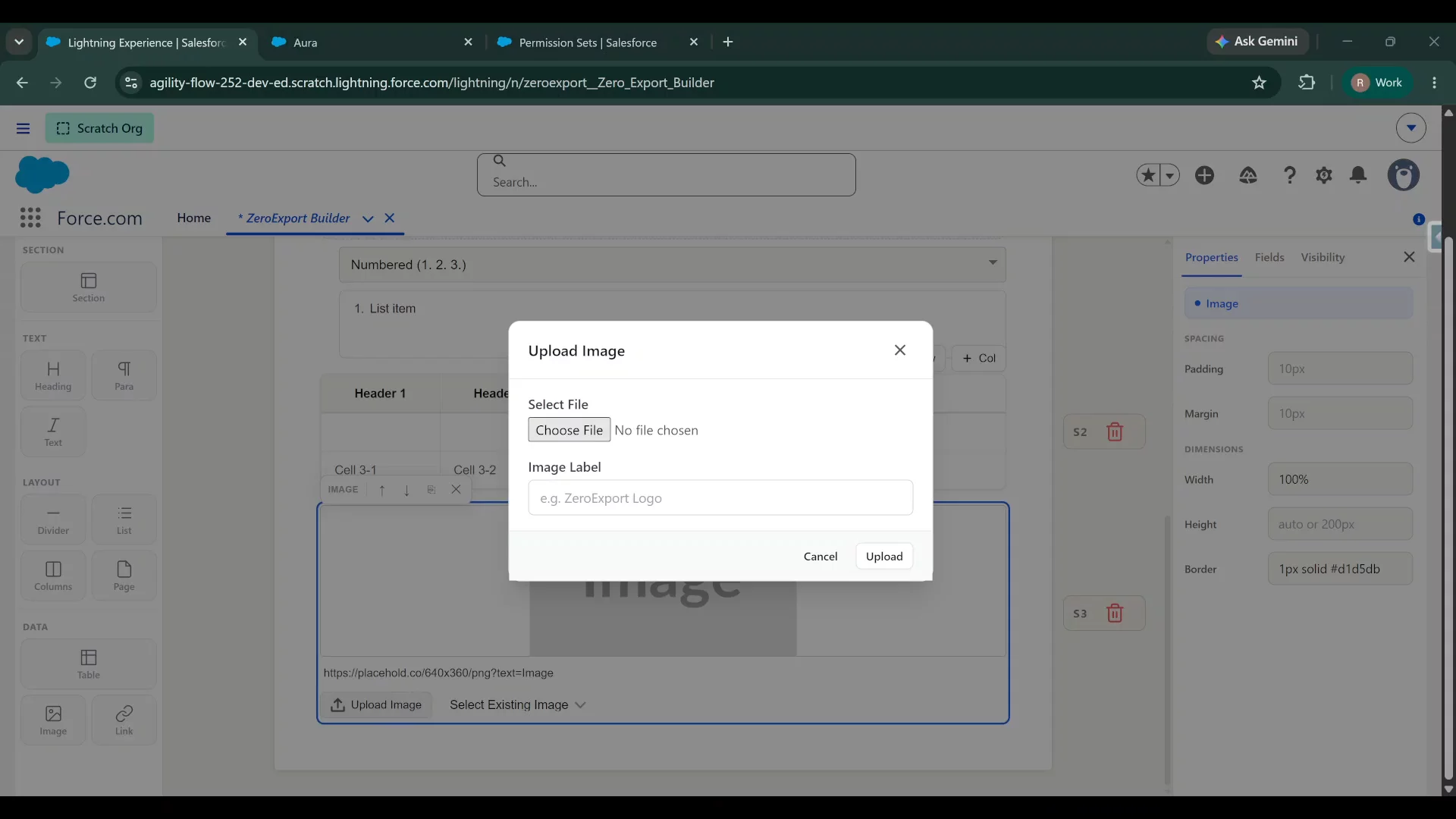Add a List layout element
Image resolution: width=1456 pixels, height=819 pixels.
pos(124,519)
